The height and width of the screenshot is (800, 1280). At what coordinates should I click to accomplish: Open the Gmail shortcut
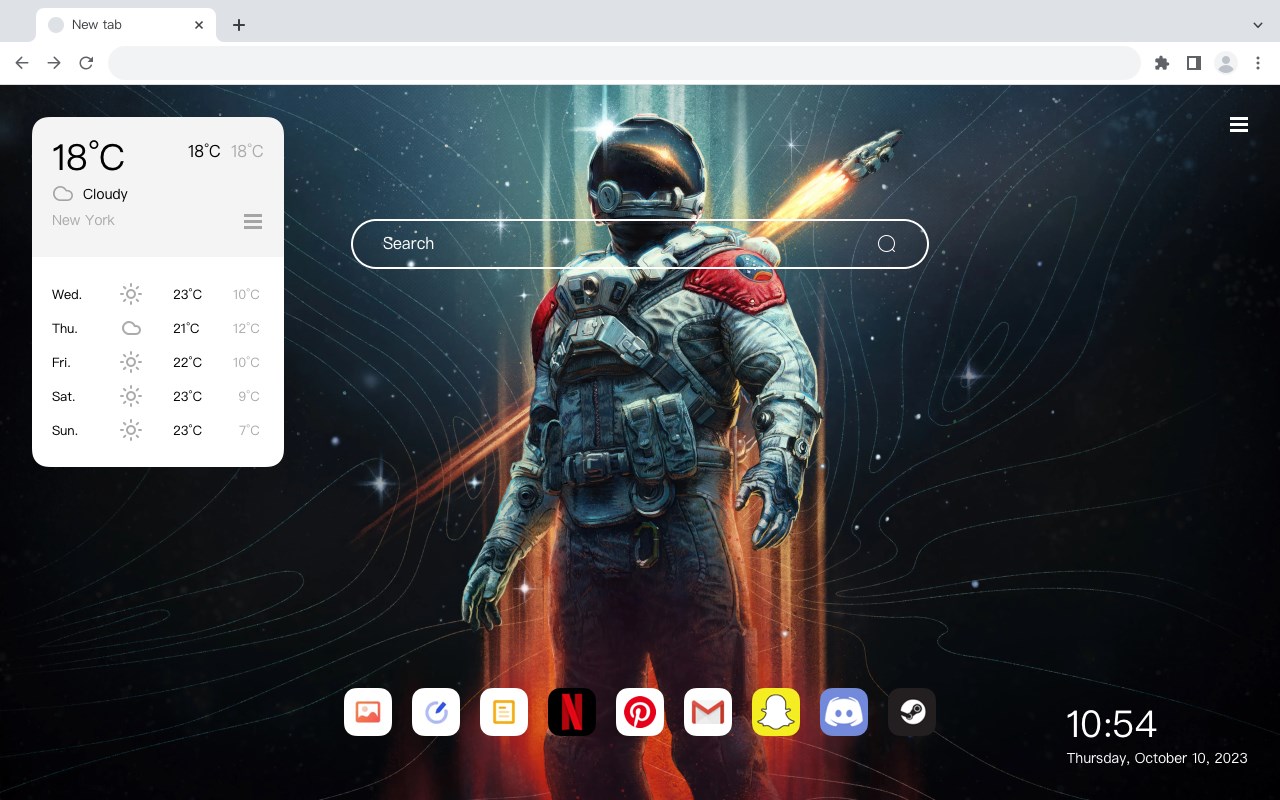[708, 712]
